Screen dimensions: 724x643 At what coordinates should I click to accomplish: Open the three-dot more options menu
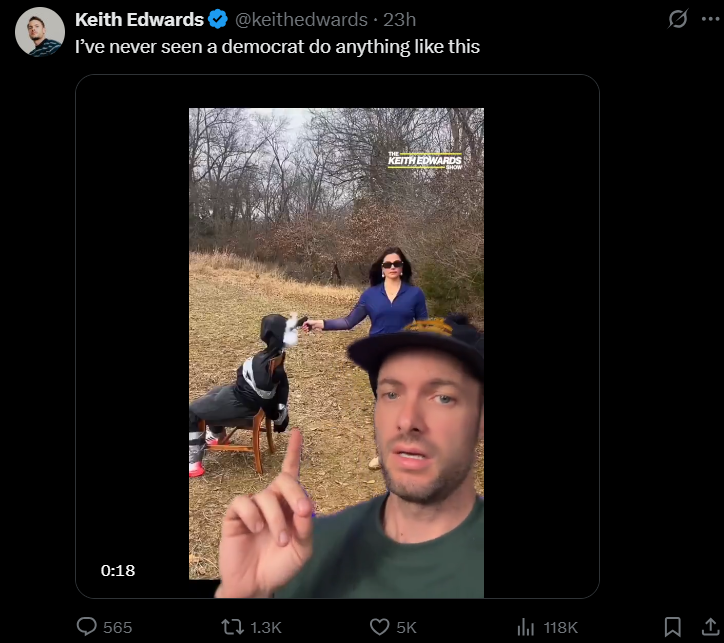pos(711,19)
